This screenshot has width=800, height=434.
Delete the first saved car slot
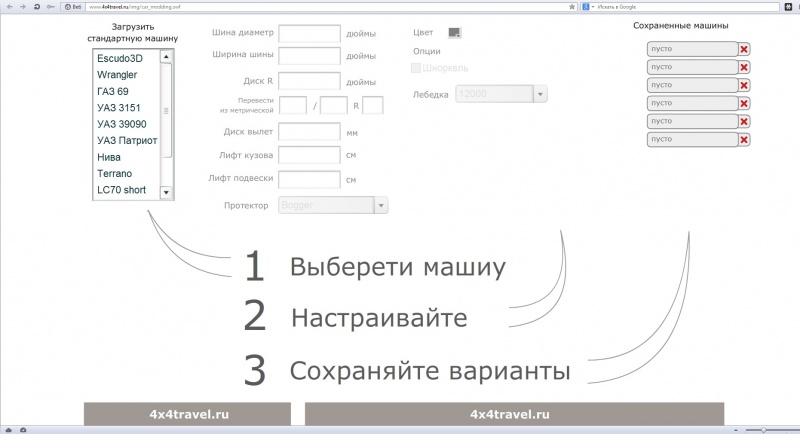[744, 49]
